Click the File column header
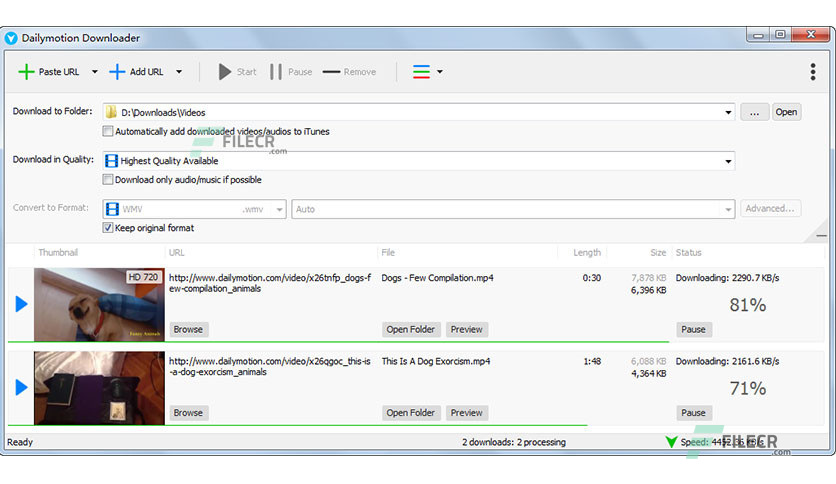The image size is (836, 484). pos(388,253)
